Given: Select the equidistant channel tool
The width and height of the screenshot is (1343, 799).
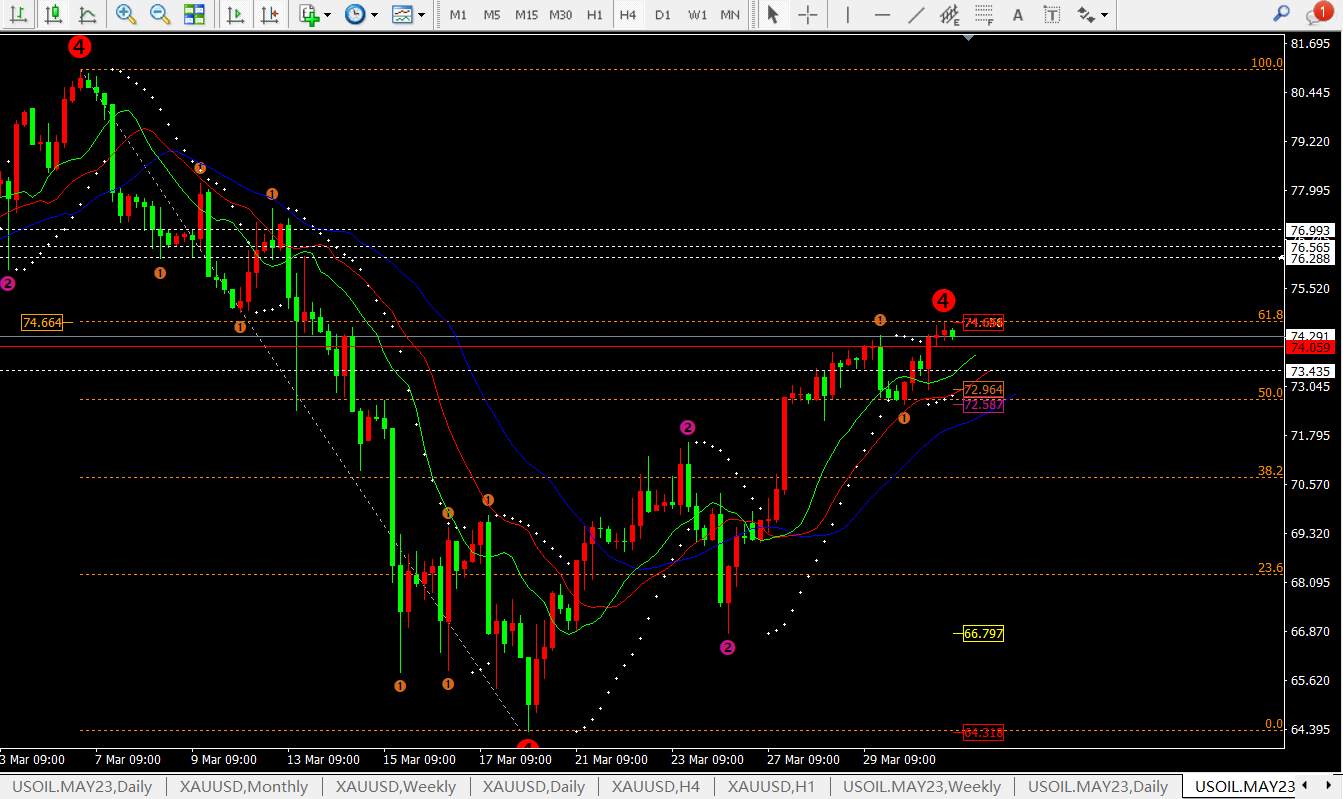Looking at the screenshot, I should pos(950,15).
